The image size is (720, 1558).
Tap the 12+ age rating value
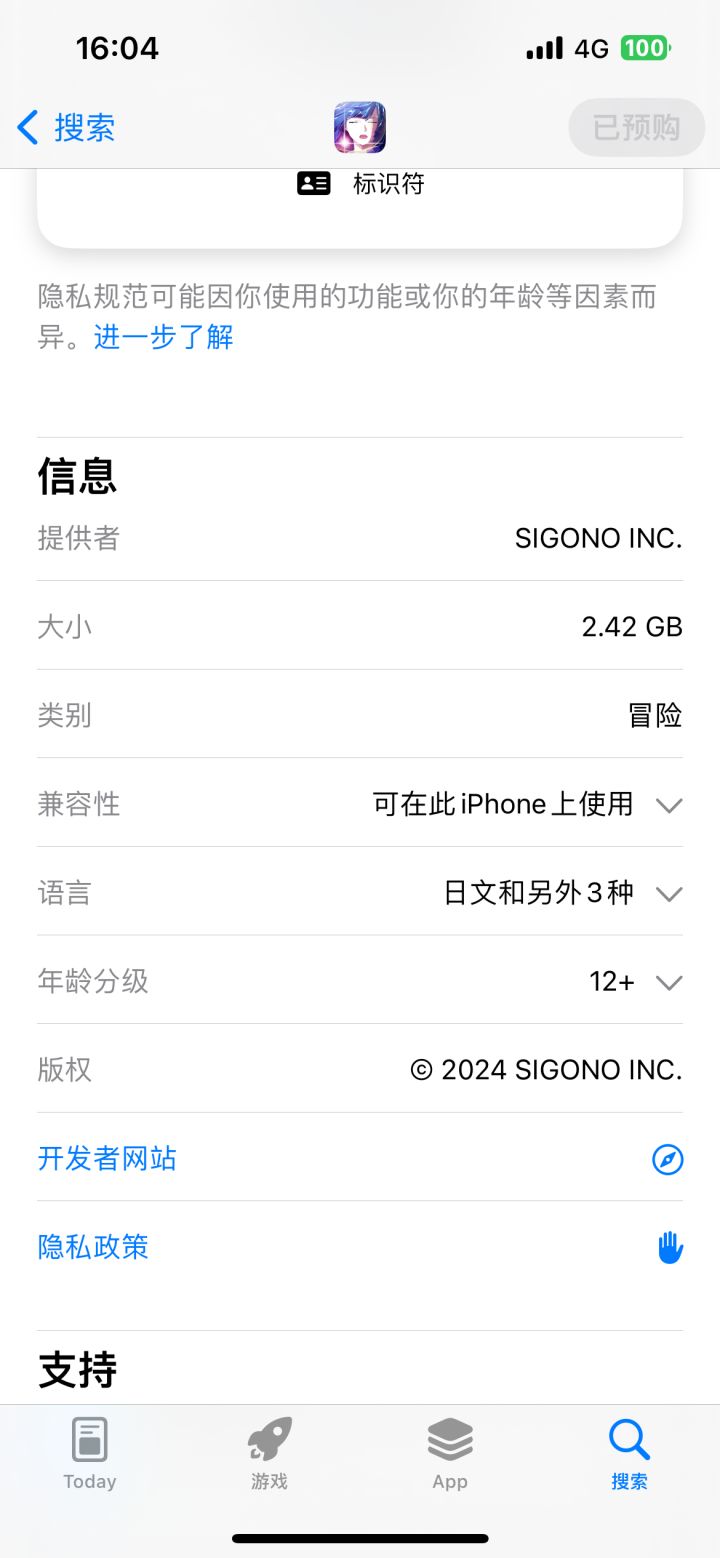(x=611, y=982)
